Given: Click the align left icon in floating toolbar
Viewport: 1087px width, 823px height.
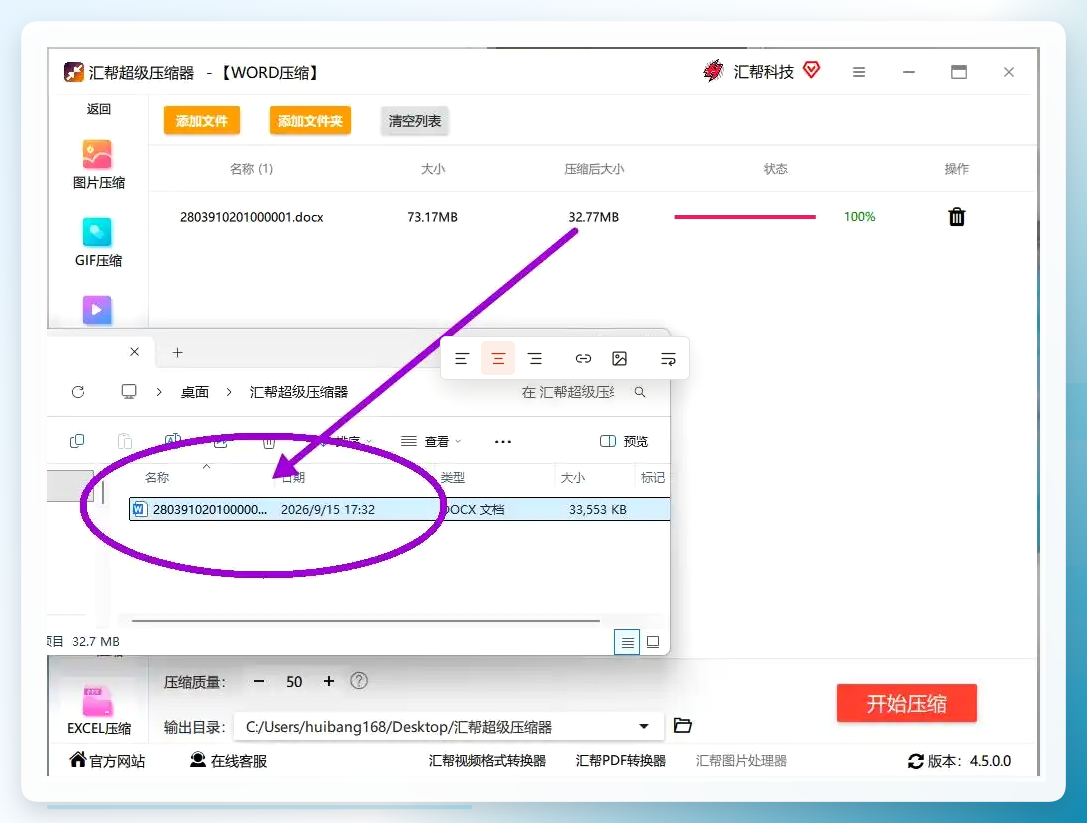Looking at the screenshot, I should tap(462, 358).
